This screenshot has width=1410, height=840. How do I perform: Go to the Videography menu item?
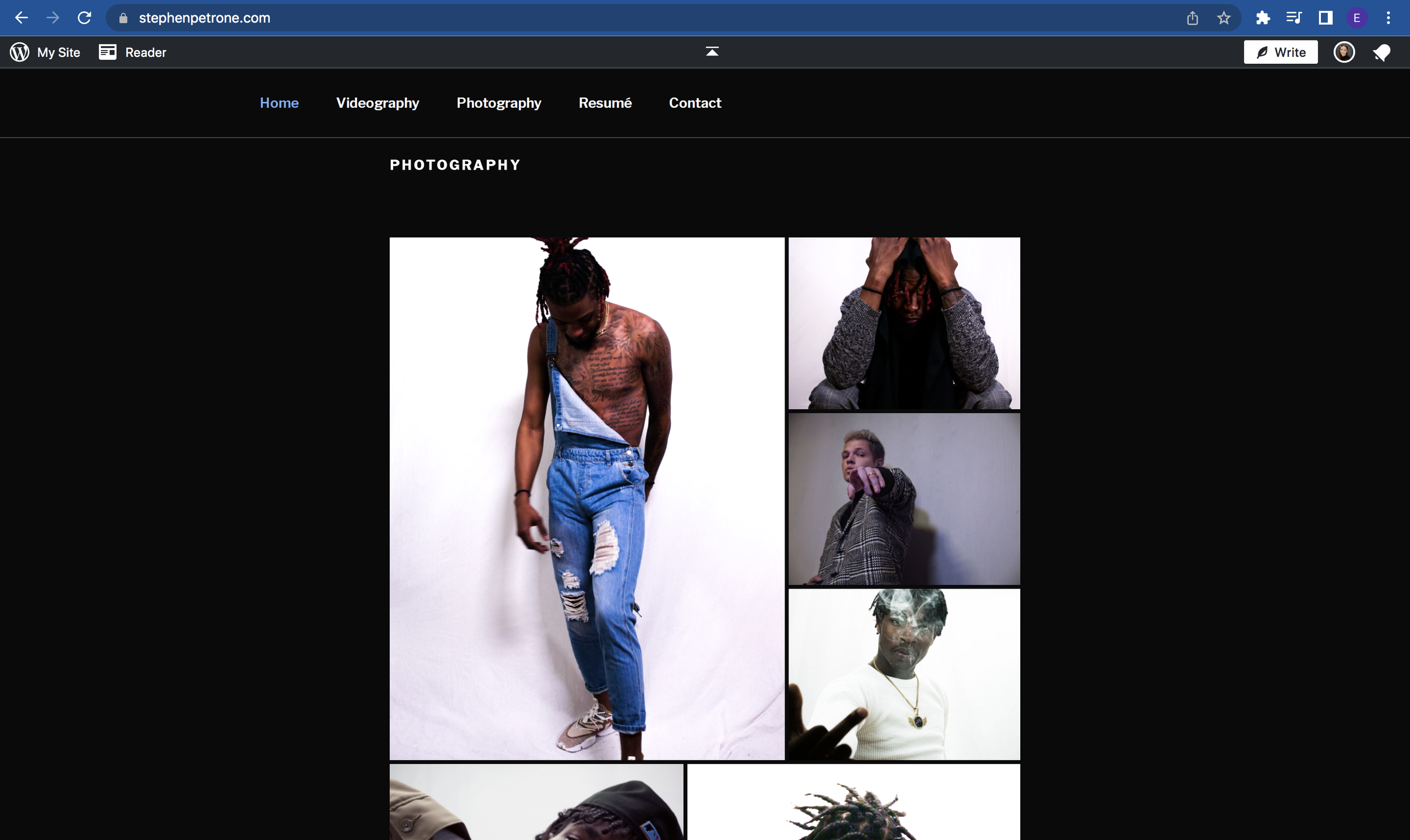pyautogui.click(x=377, y=103)
